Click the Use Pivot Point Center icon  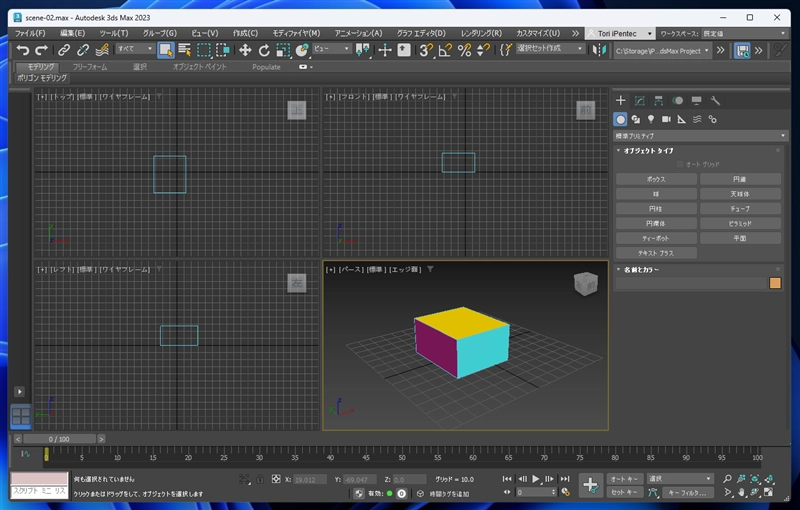(363, 50)
